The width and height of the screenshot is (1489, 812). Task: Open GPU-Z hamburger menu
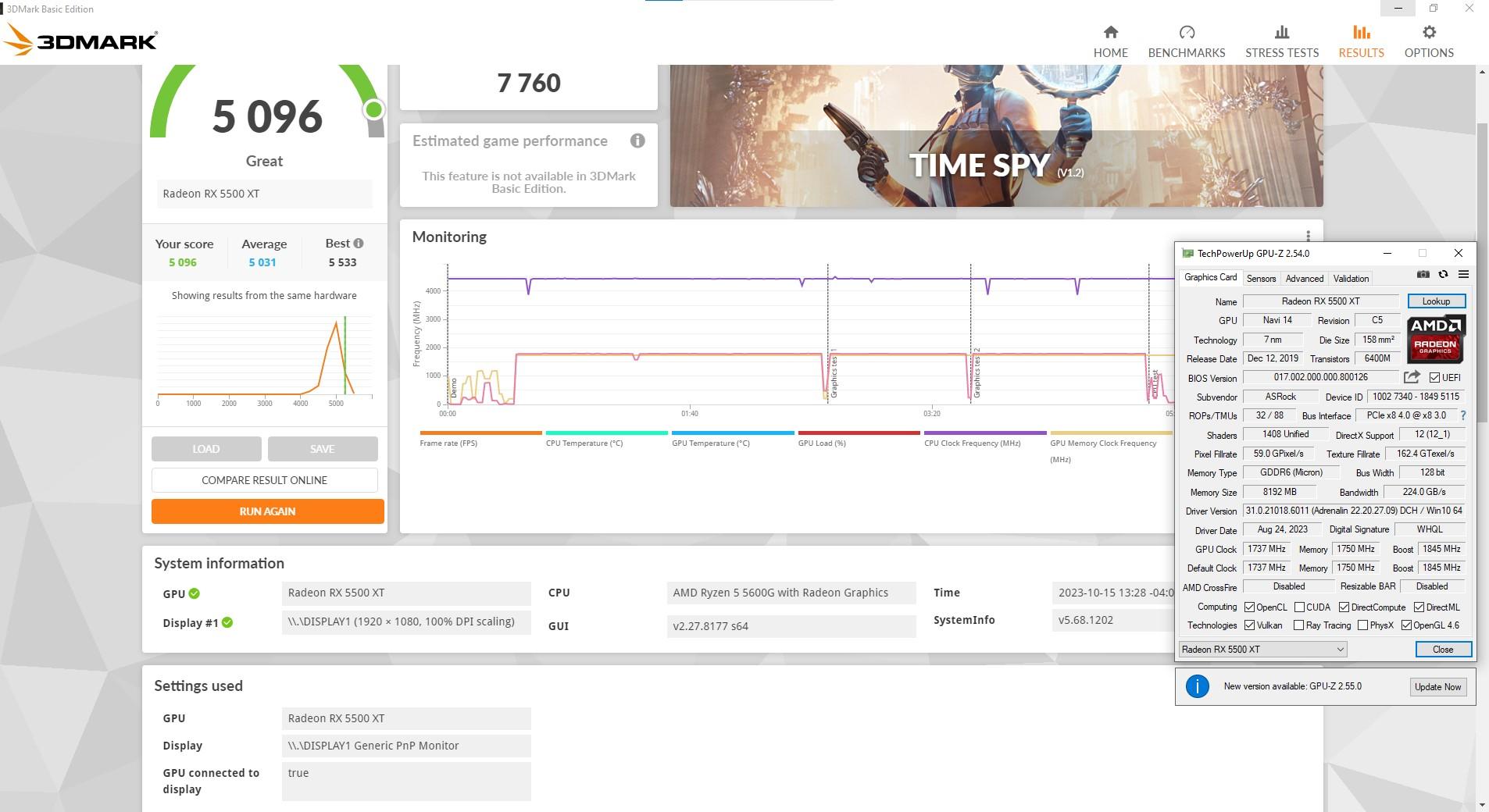1463,275
